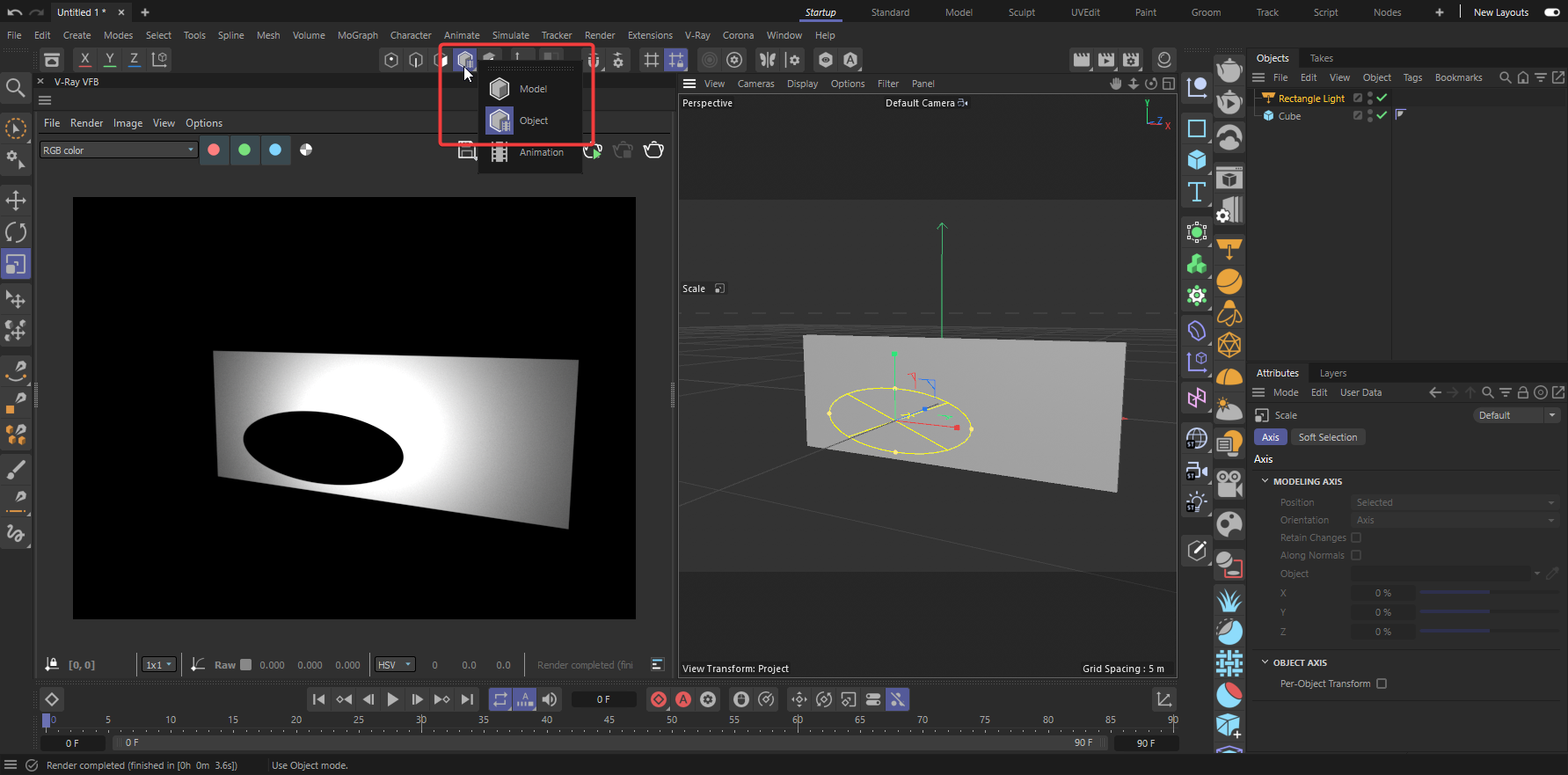Open the HSV color mode dropdown
The height and width of the screenshot is (775, 1568).
tap(395, 665)
